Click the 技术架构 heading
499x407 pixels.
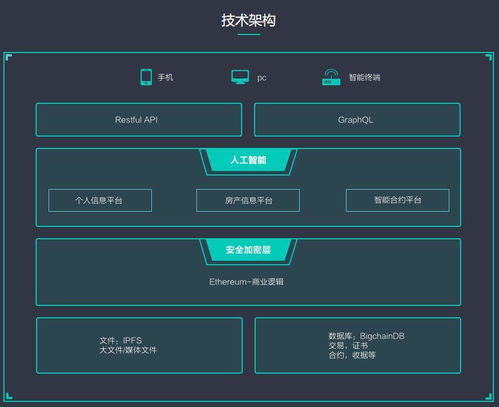click(249, 20)
